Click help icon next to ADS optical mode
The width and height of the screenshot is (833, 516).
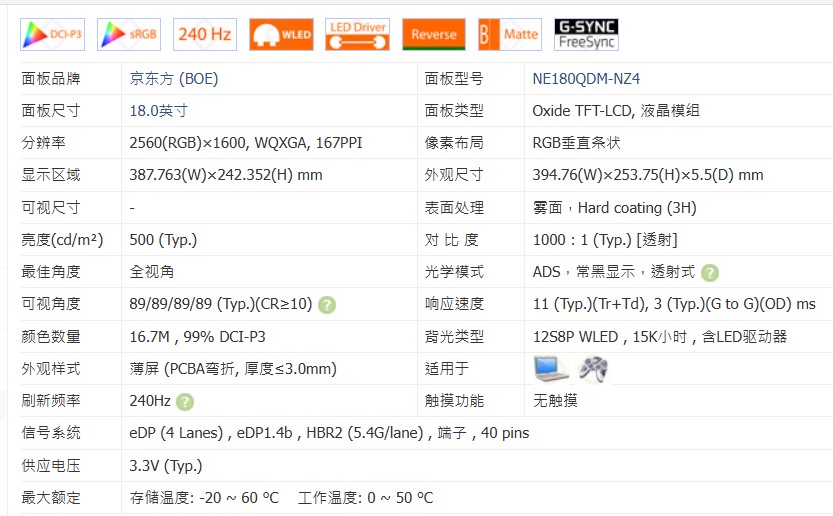(x=710, y=273)
